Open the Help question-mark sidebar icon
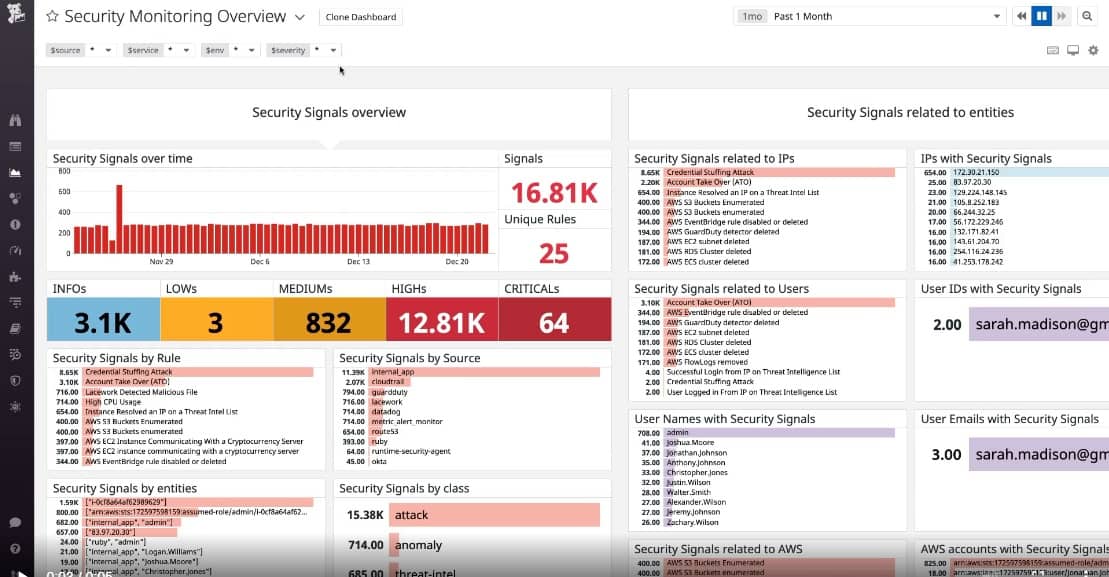Screen dimensions: 1109x577 click(16, 549)
